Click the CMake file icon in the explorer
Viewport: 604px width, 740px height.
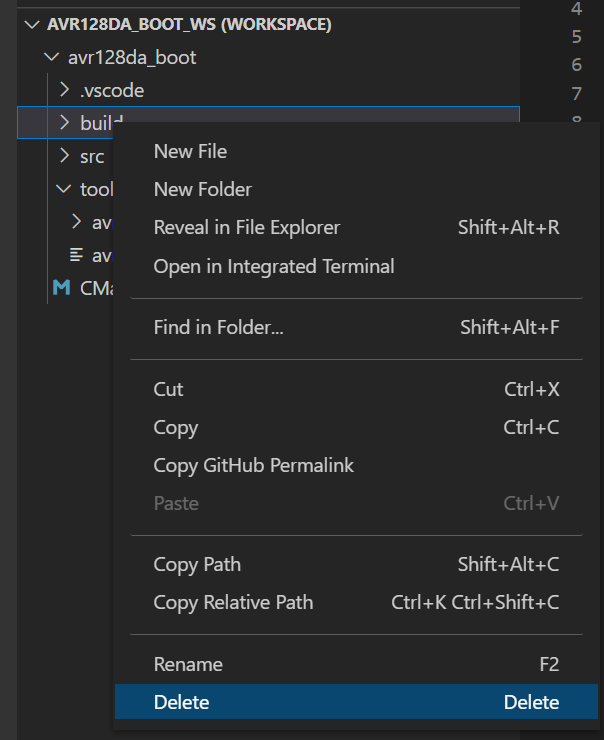61,288
